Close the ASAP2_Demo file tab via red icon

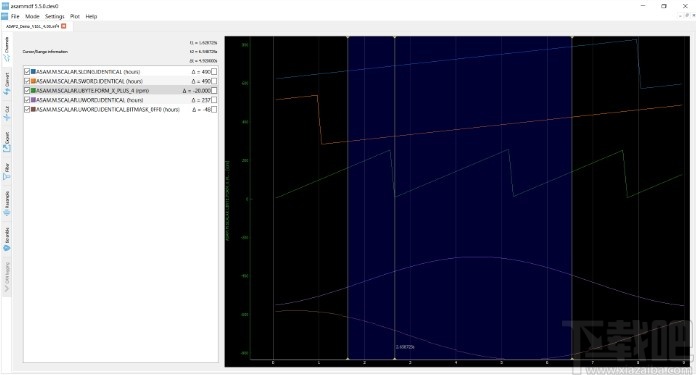click(63, 26)
